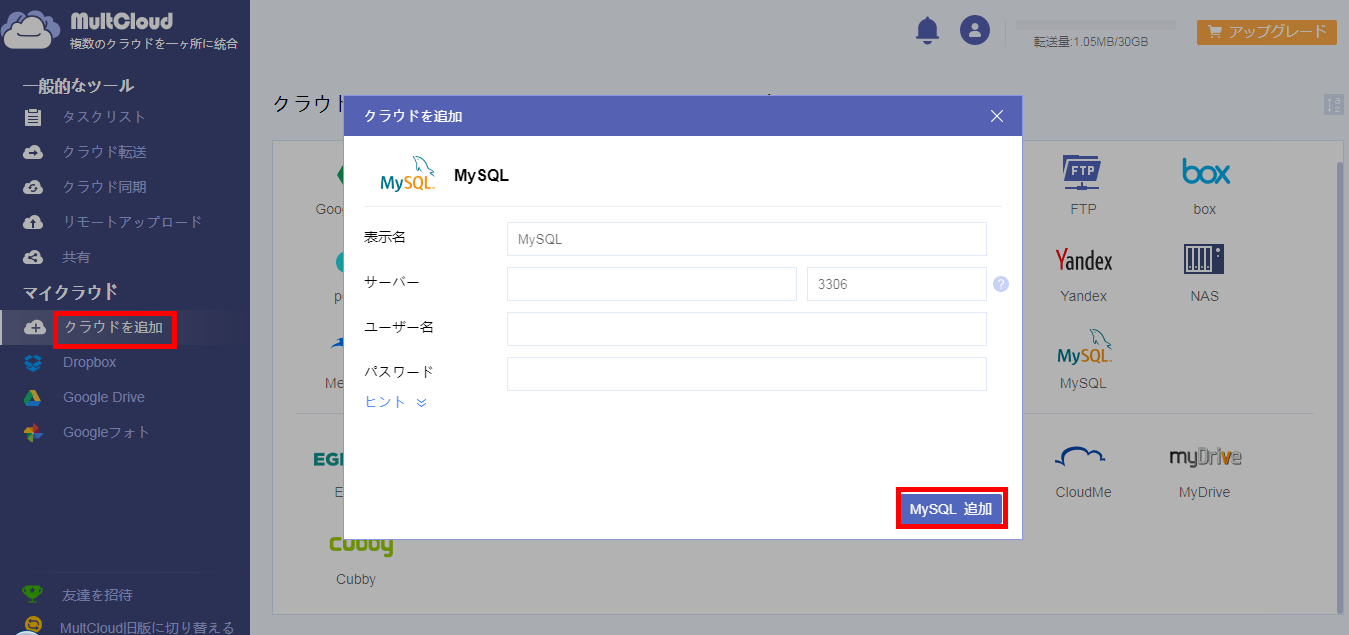Image resolution: width=1349 pixels, height=635 pixels.
Task: Open Cloud Transfer (クラウド転送) in sidebar
Action: pos(104,152)
